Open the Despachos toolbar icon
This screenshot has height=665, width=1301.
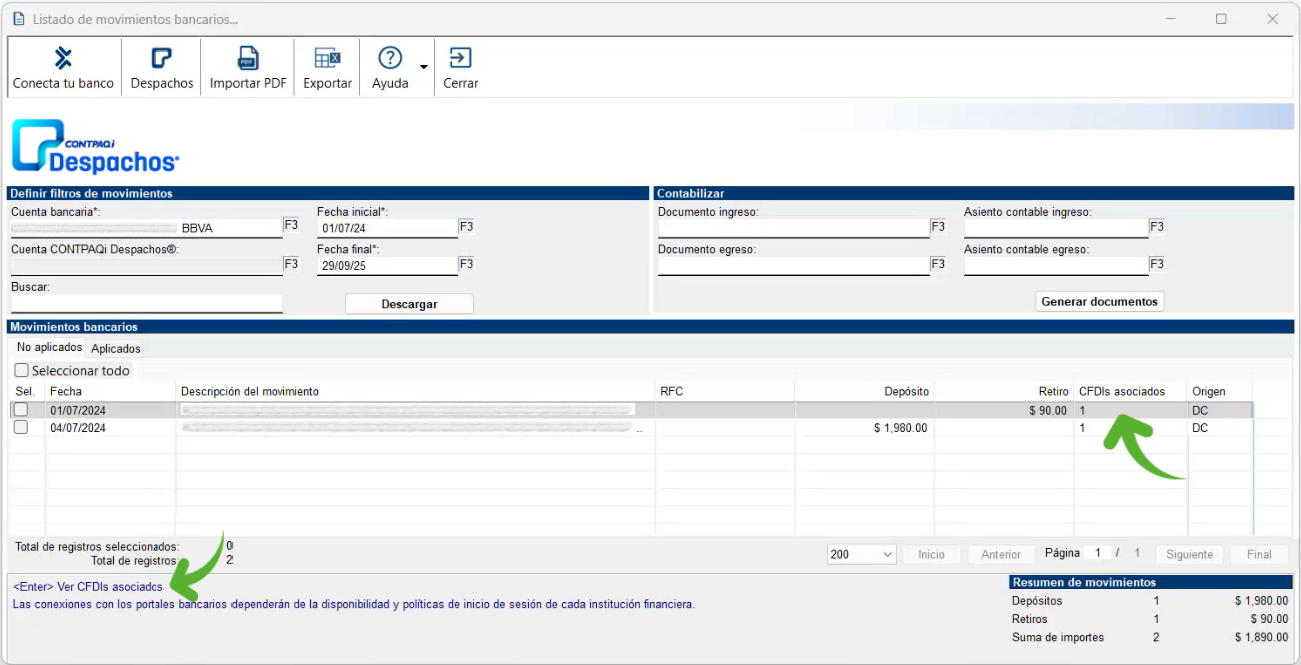pyautogui.click(x=161, y=58)
